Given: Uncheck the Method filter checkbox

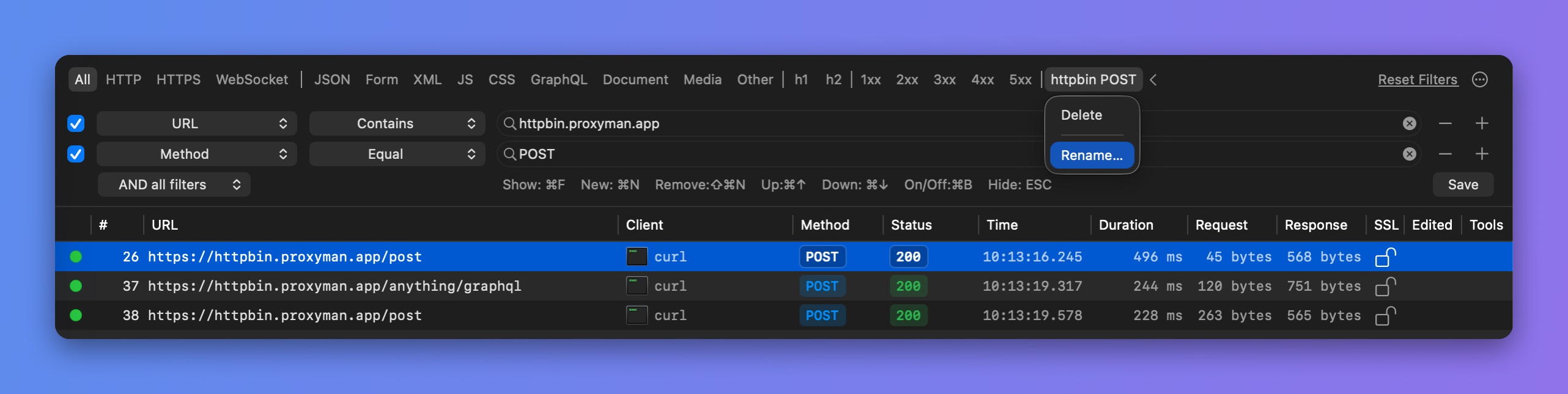Looking at the screenshot, I should tap(76, 154).
